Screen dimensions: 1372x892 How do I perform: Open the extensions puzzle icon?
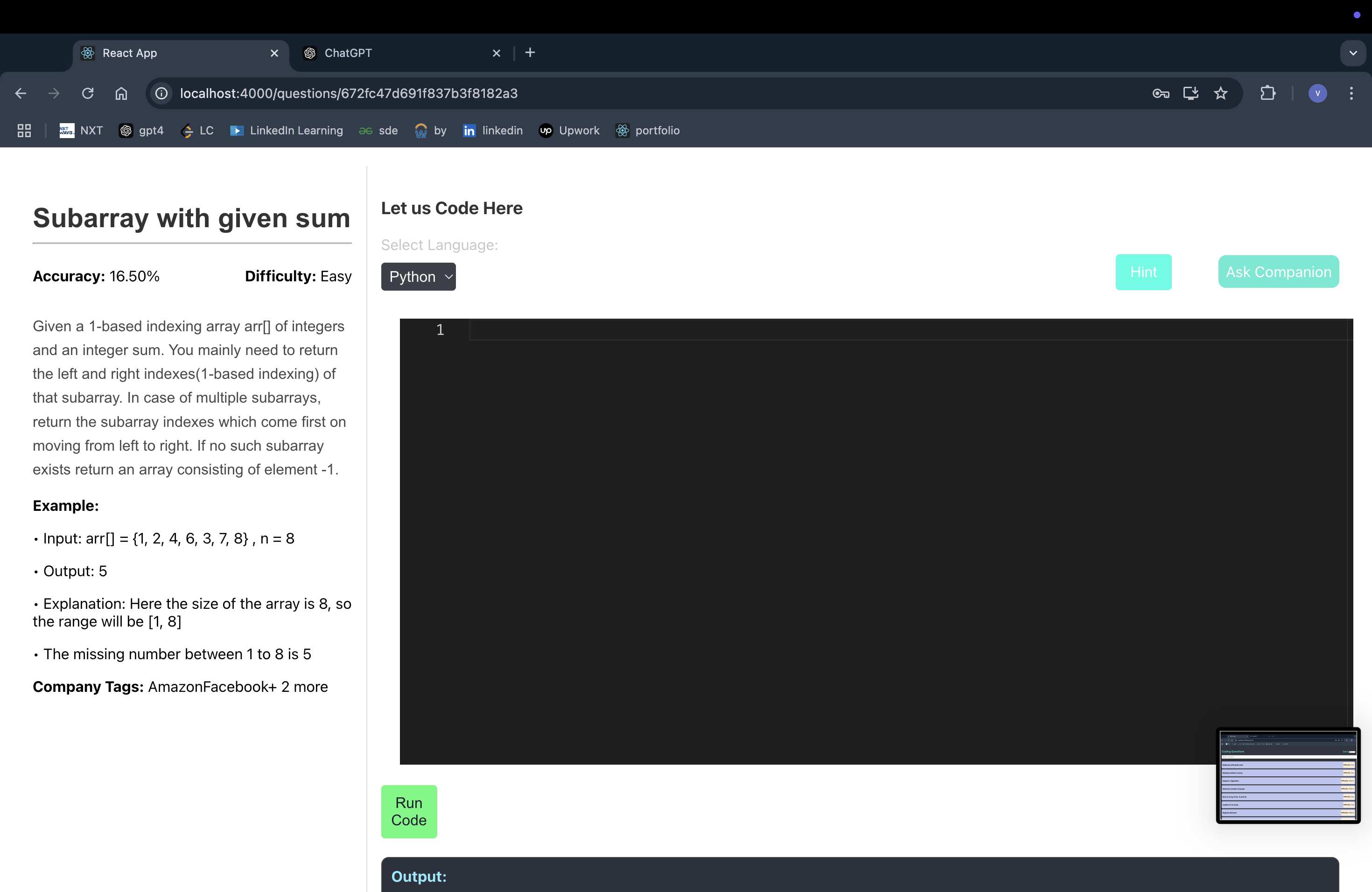point(1267,93)
